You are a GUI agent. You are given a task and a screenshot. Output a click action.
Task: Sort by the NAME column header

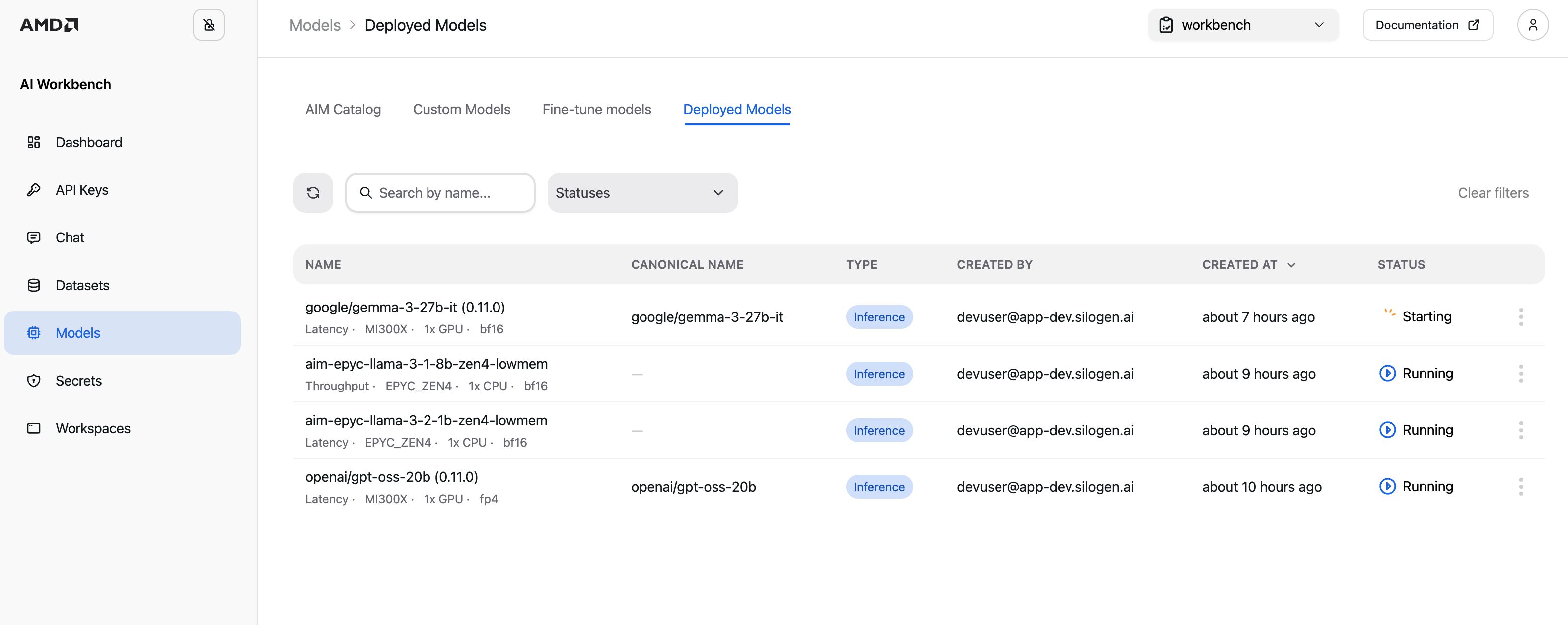point(323,264)
